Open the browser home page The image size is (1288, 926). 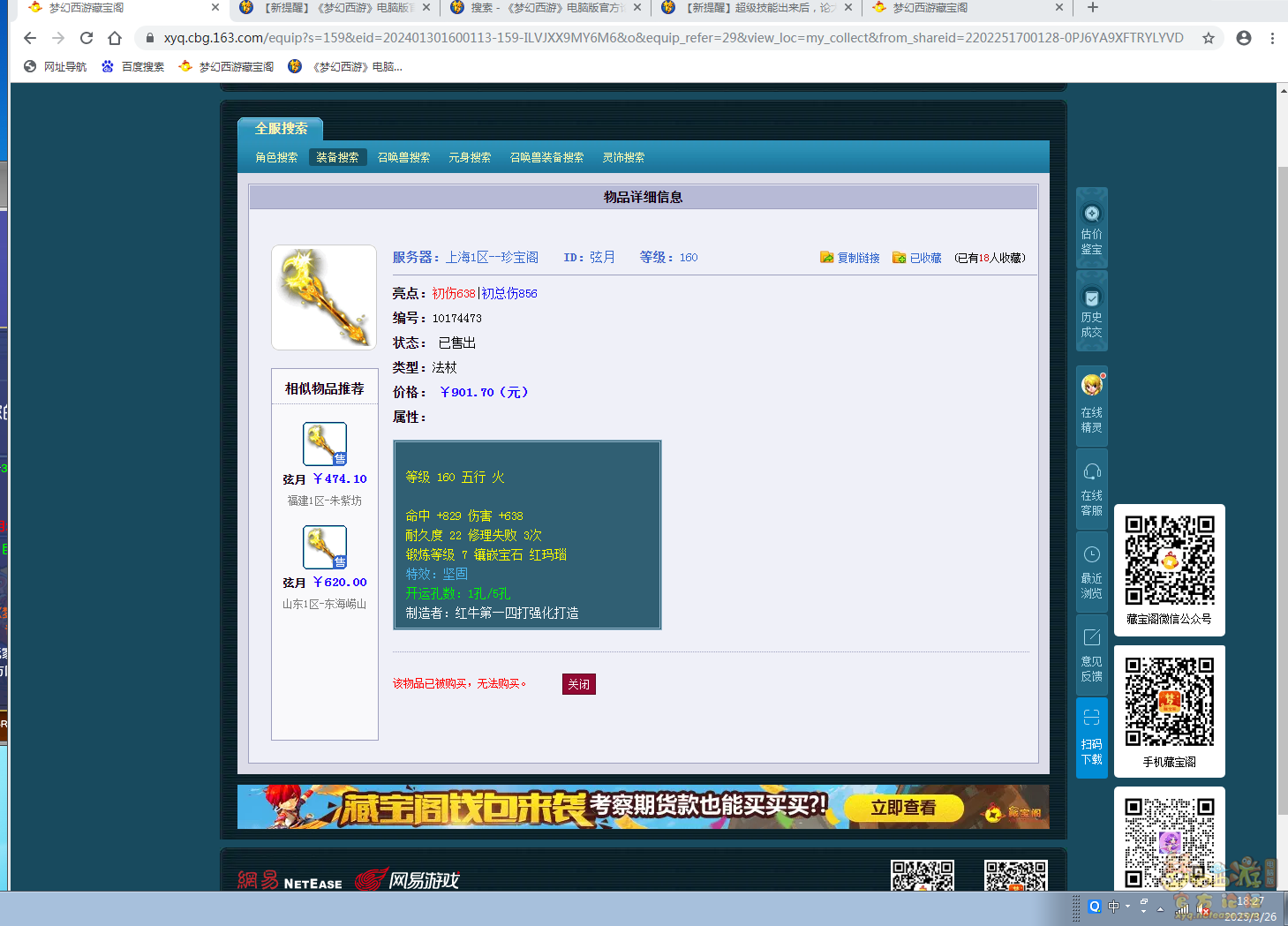[115, 38]
